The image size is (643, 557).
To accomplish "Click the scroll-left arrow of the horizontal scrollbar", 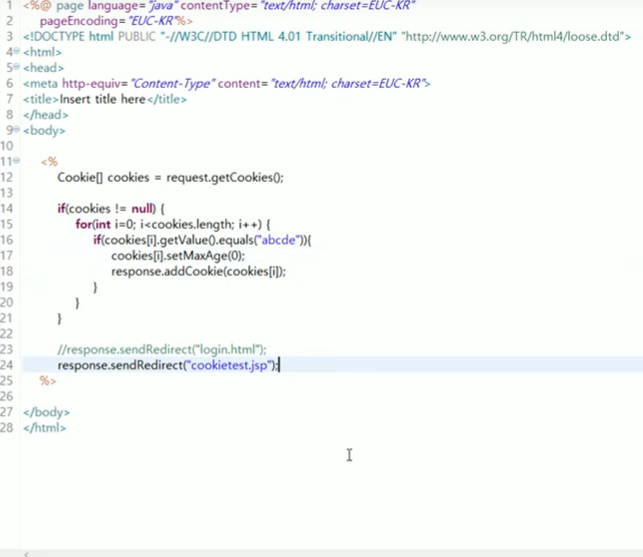I will click(x=26, y=554).
